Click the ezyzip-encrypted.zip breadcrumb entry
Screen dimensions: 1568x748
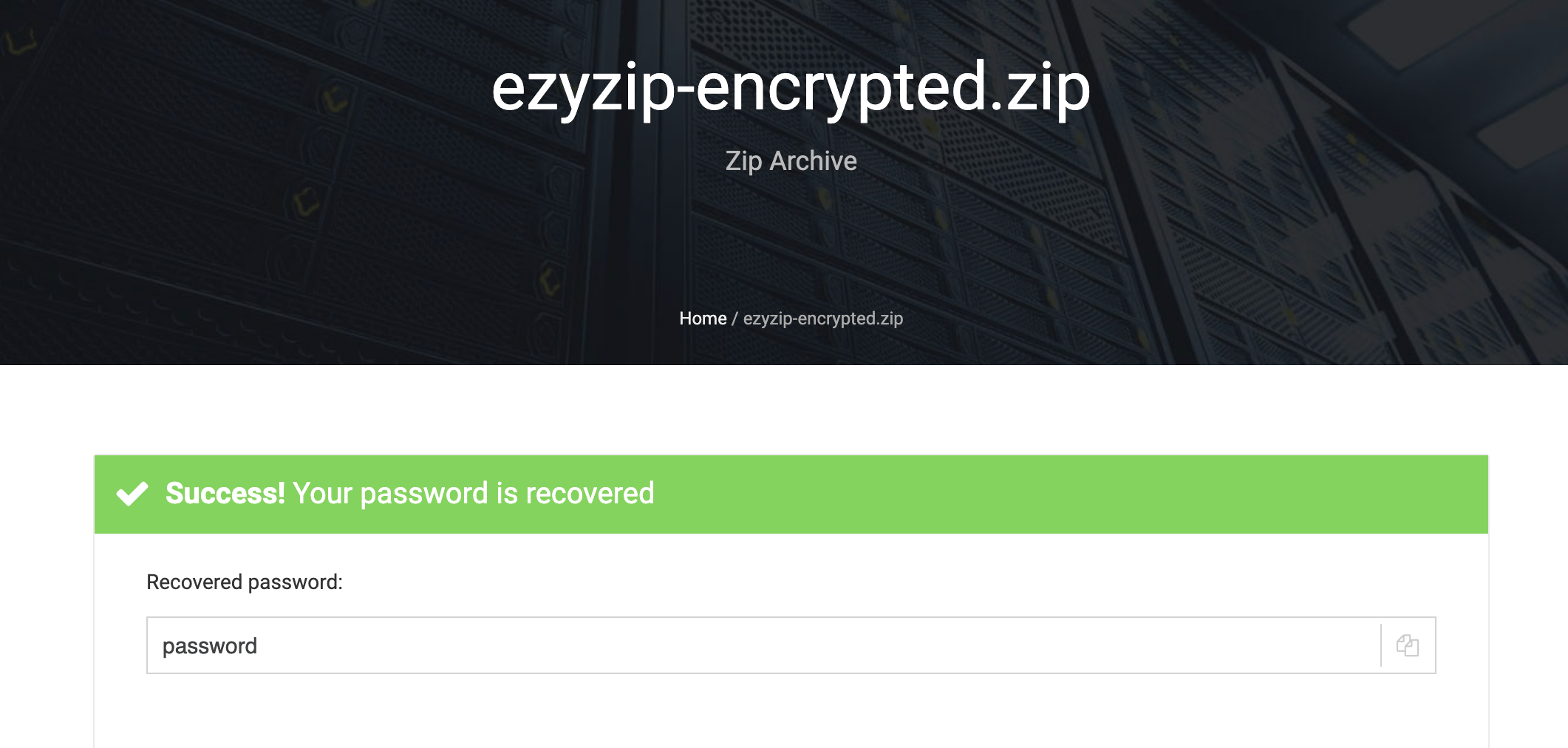click(x=822, y=319)
